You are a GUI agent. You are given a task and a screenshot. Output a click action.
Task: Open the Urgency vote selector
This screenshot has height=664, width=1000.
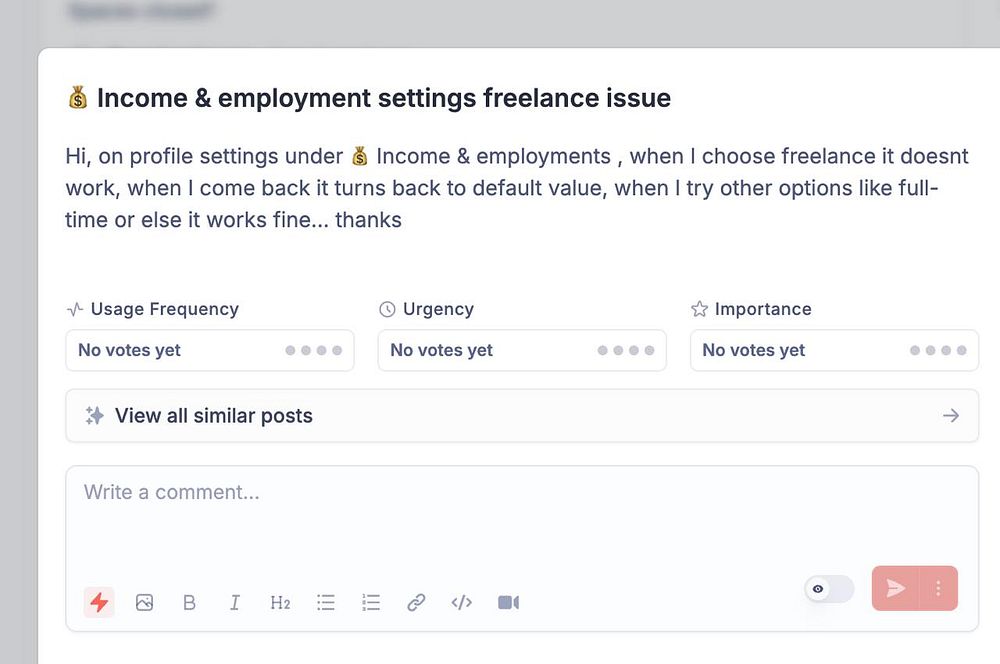click(522, 350)
